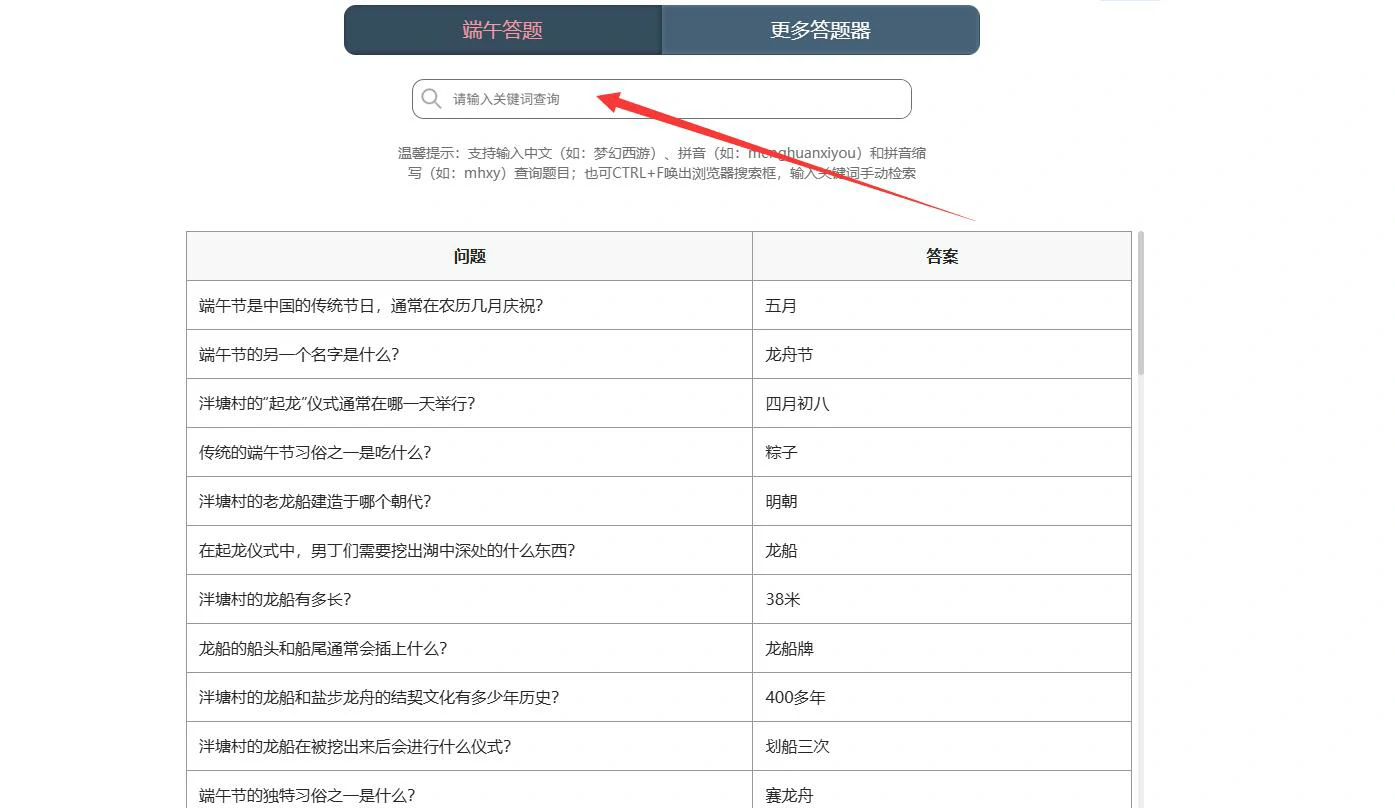The height and width of the screenshot is (808, 1395).
Task: Select answer cell 龙船
Action: pos(942,550)
